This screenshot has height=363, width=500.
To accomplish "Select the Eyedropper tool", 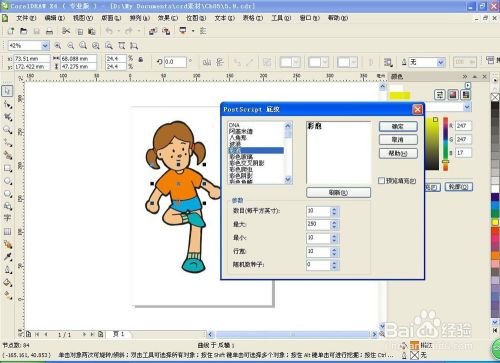I will click(x=7, y=257).
